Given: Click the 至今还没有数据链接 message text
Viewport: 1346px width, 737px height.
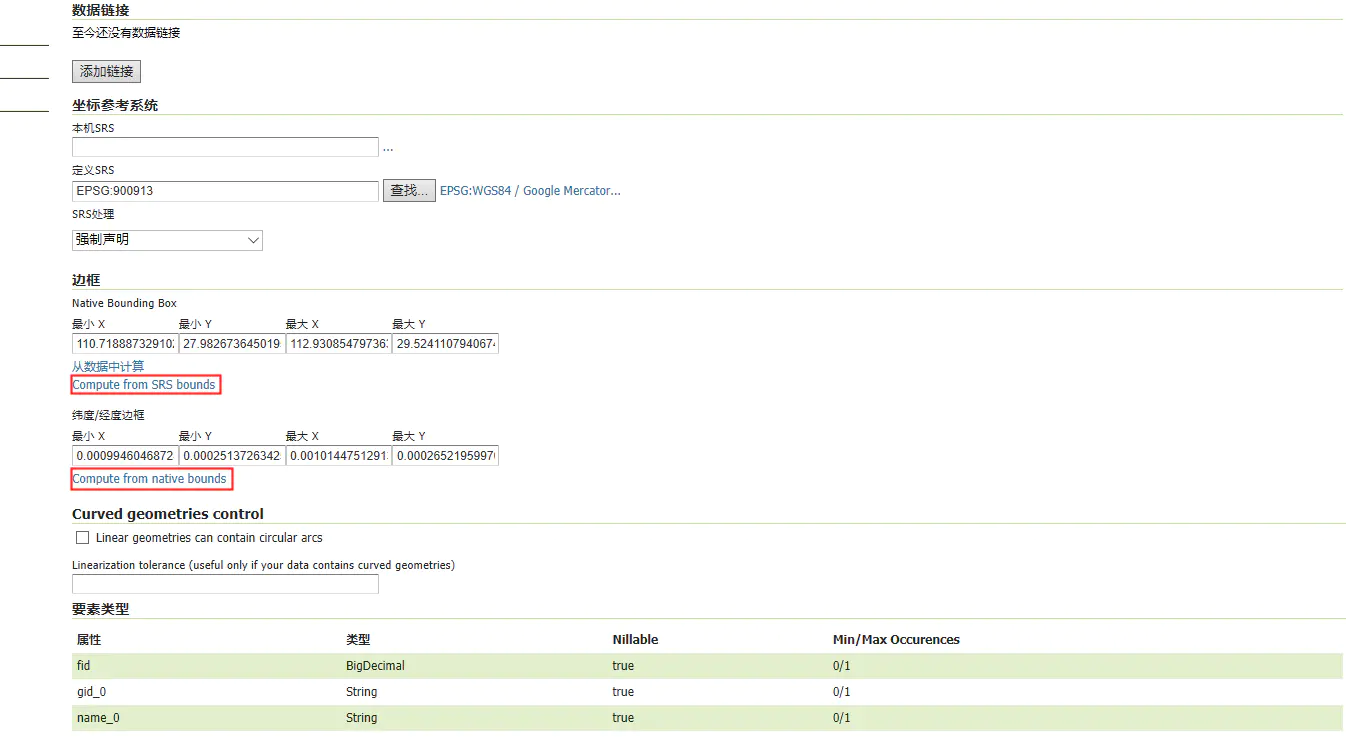Looking at the screenshot, I should (x=126, y=33).
